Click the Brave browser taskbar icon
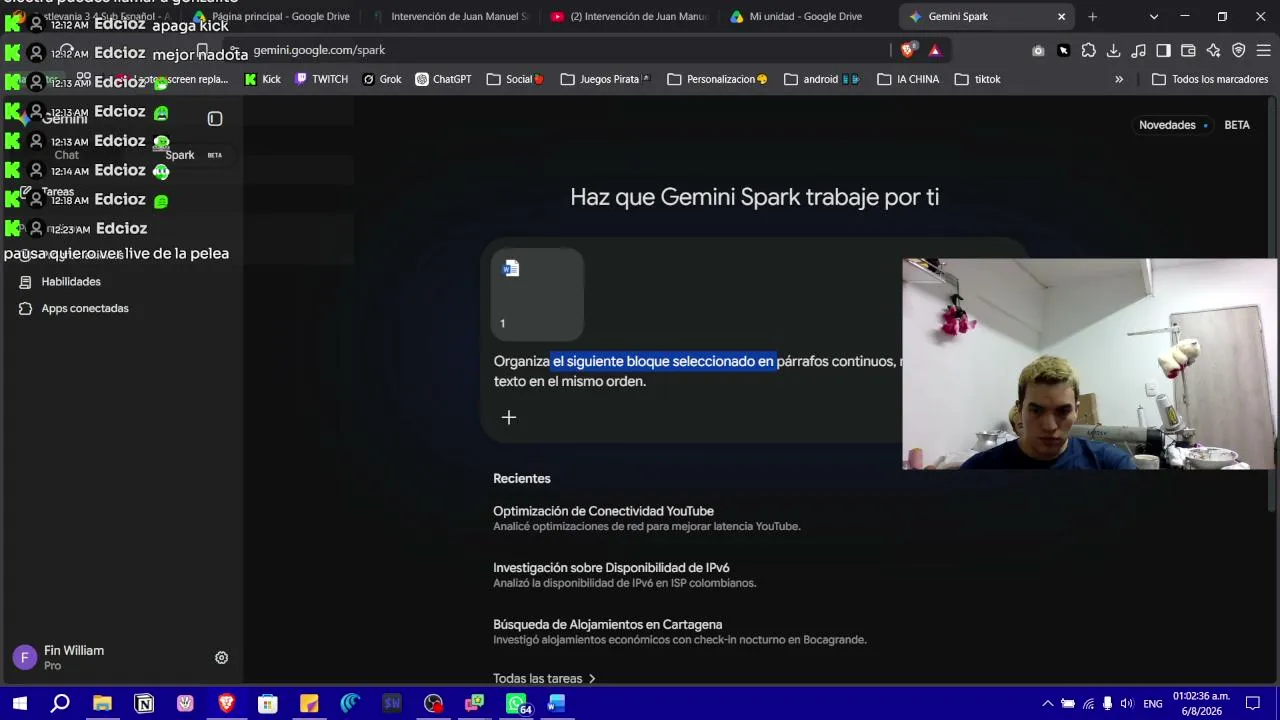1280x720 pixels. click(x=226, y=703)
